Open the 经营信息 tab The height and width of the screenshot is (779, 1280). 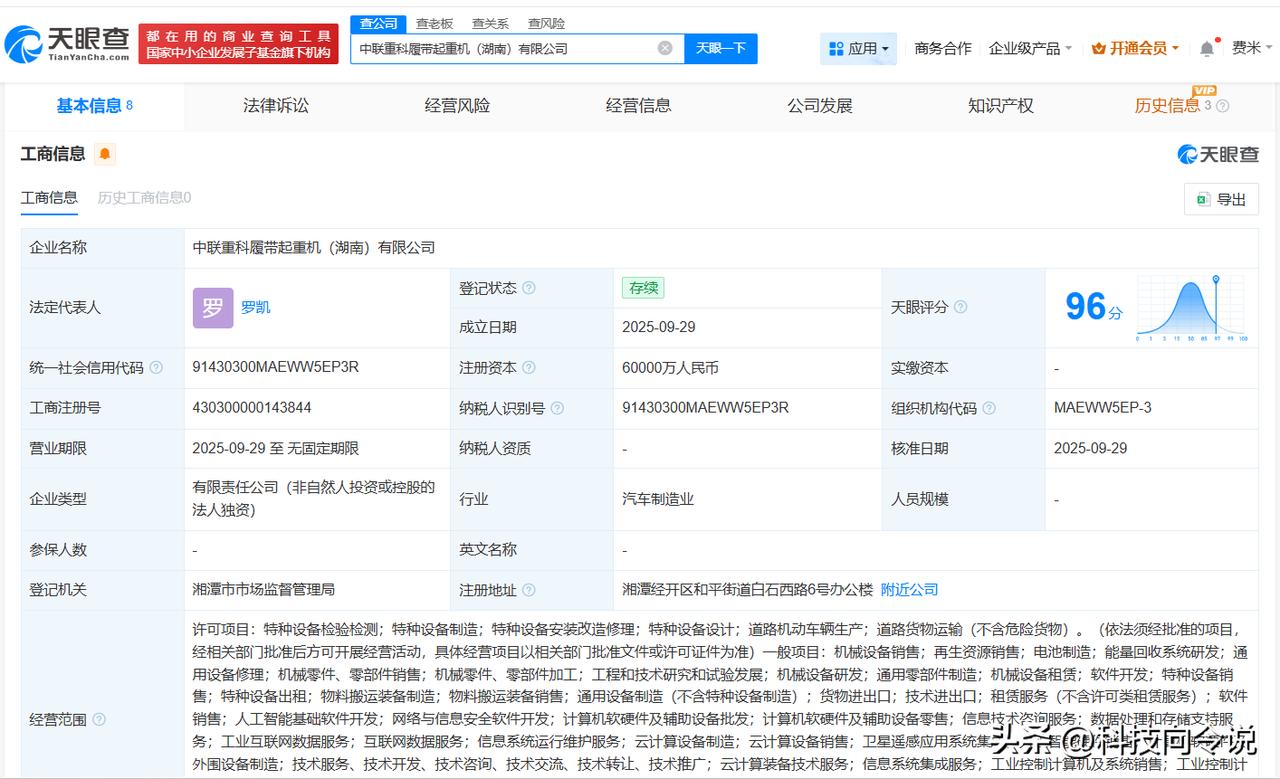[x=638, y=106]
